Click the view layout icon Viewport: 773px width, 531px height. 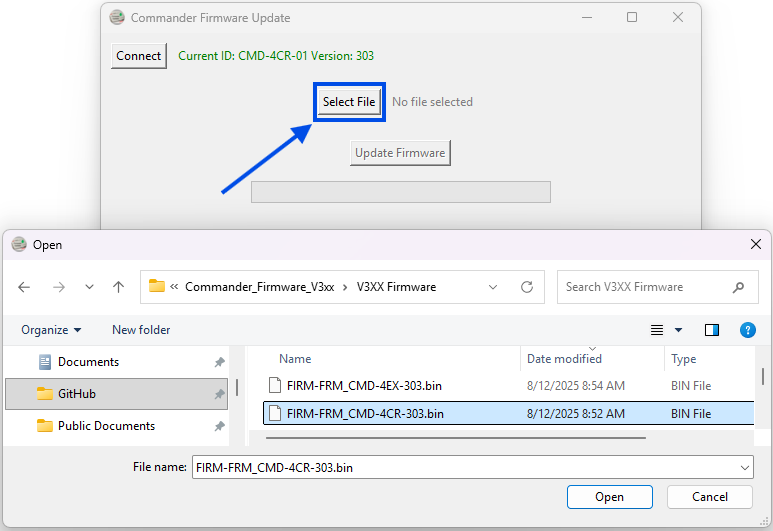click(x=657, y=330)
